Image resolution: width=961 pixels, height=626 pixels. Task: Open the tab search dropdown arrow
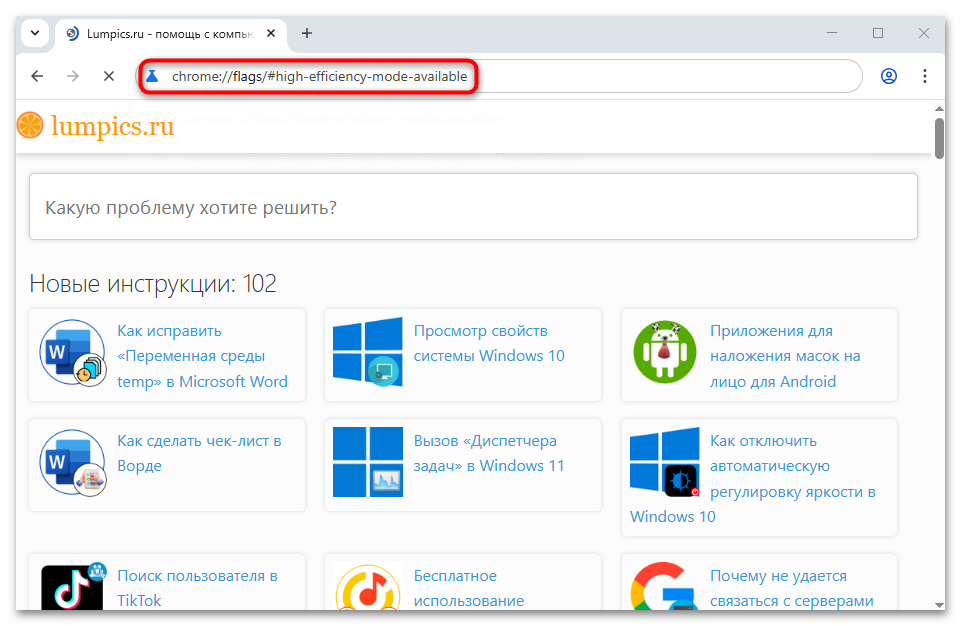click(35, 33)
